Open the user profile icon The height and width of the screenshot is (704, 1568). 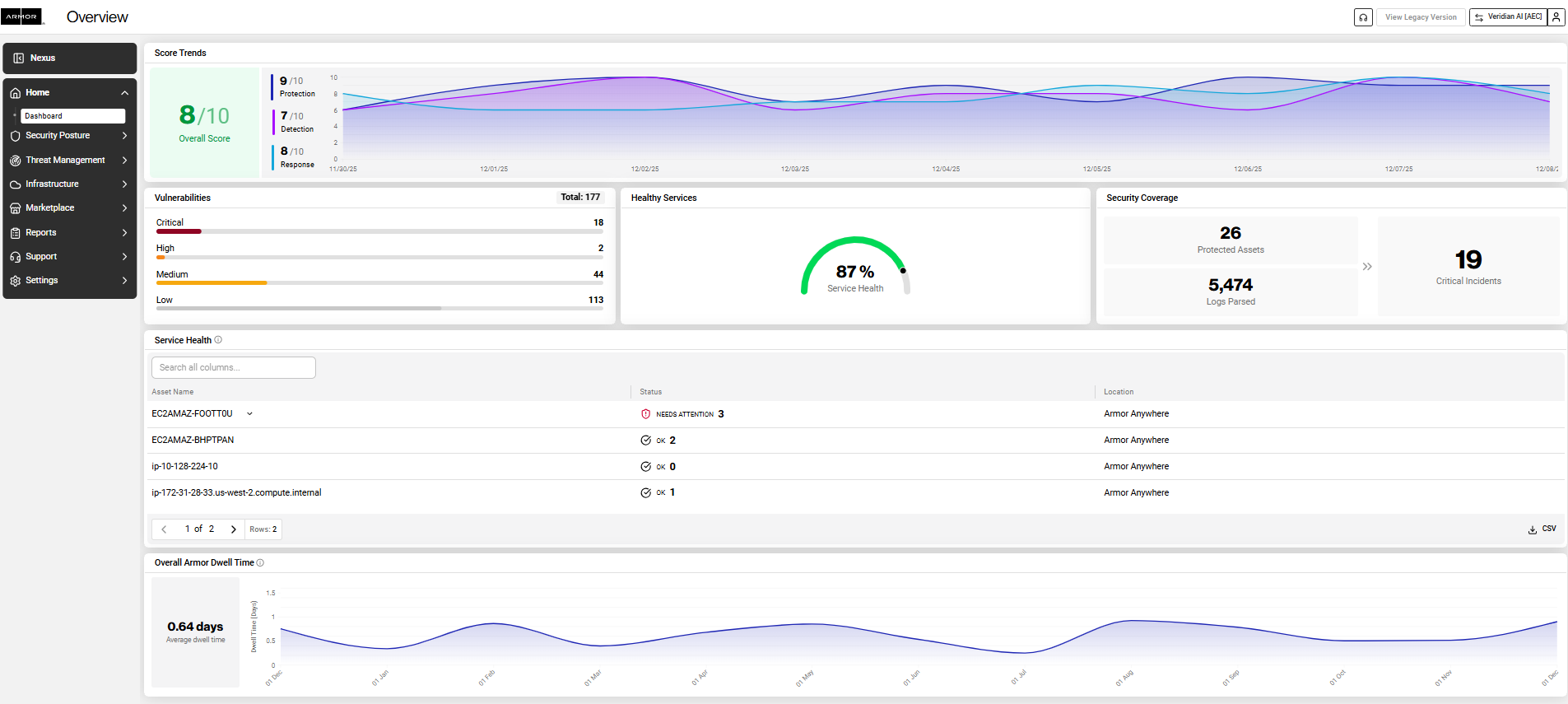(x=1556, y=17)
